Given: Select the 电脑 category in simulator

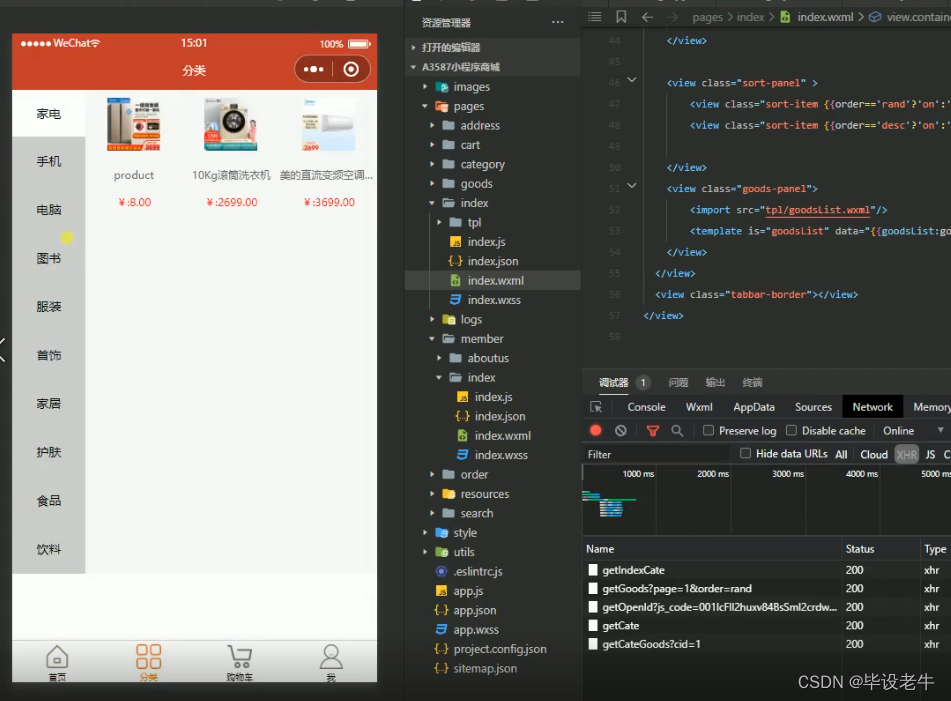Looking at the screenshot, I should coord(49,210).
